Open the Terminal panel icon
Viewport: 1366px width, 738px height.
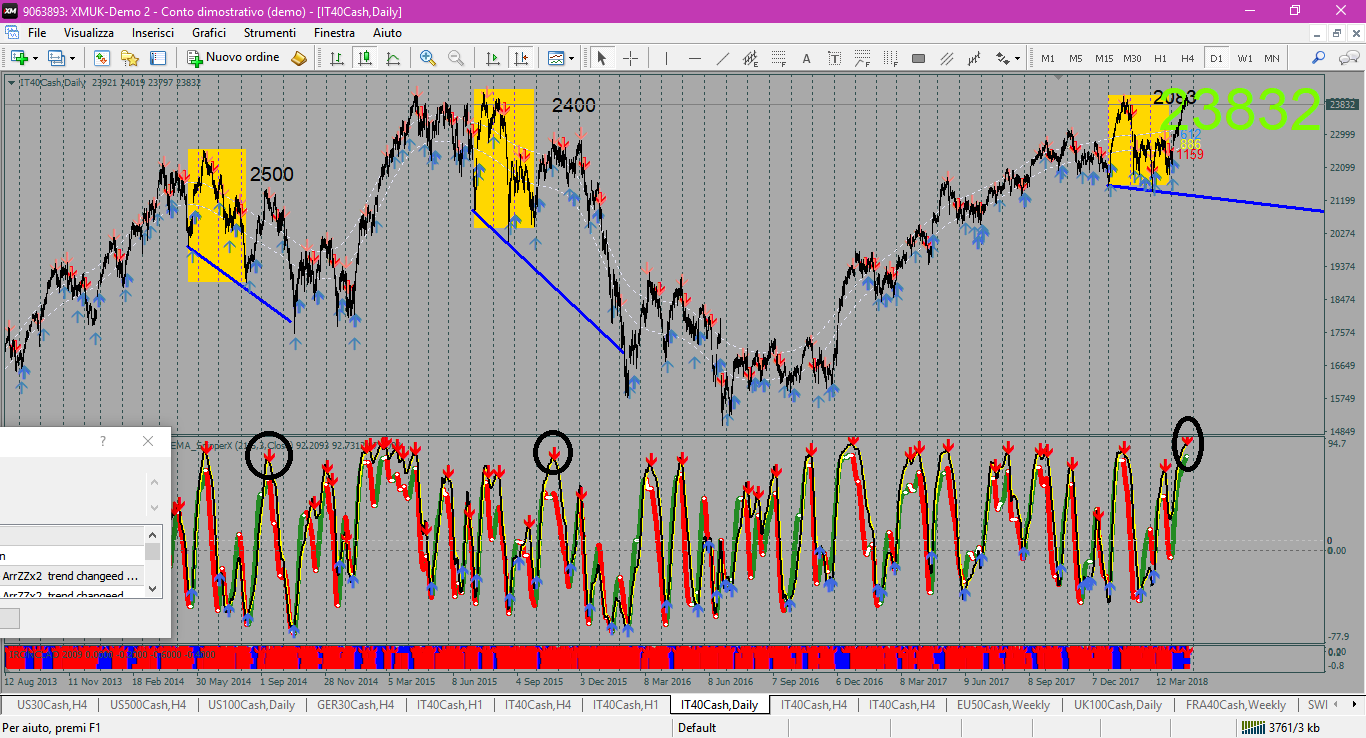pos(158,58)
